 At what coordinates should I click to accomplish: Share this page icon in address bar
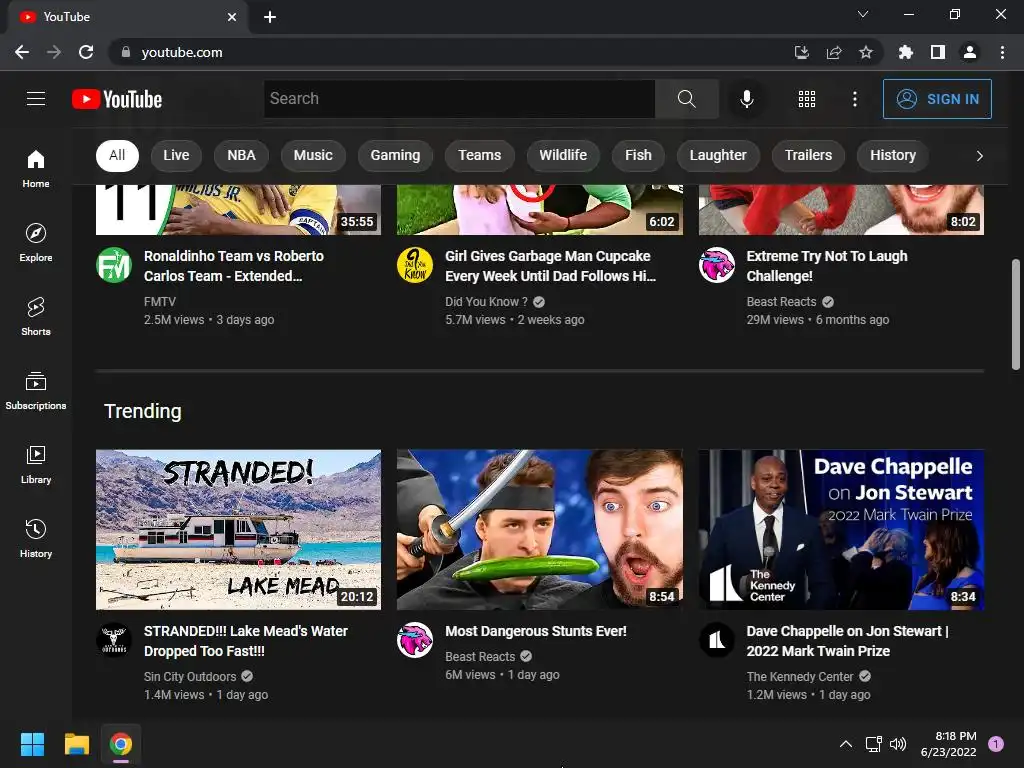click(834, 52)
